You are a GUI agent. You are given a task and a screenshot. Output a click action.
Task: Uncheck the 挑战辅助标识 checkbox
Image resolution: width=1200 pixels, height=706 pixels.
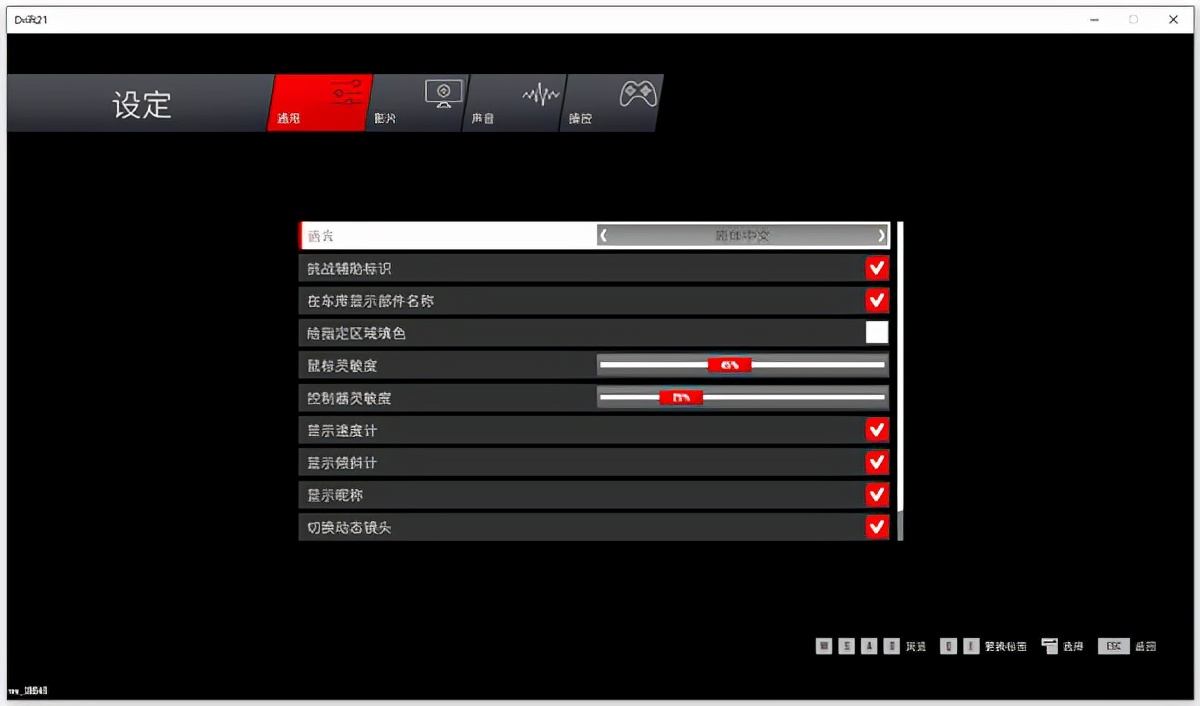point(877,268)
